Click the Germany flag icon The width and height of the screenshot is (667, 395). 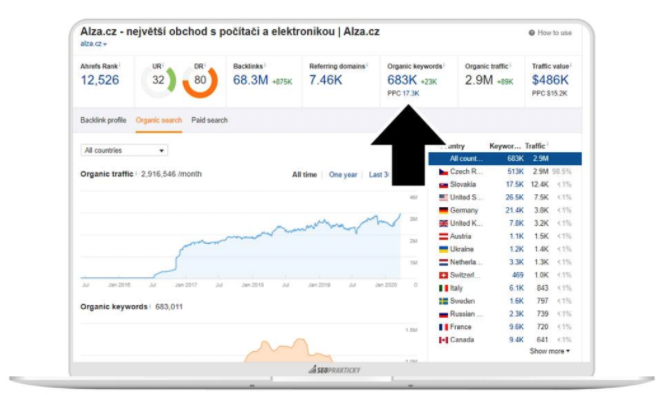click(443, 210)
